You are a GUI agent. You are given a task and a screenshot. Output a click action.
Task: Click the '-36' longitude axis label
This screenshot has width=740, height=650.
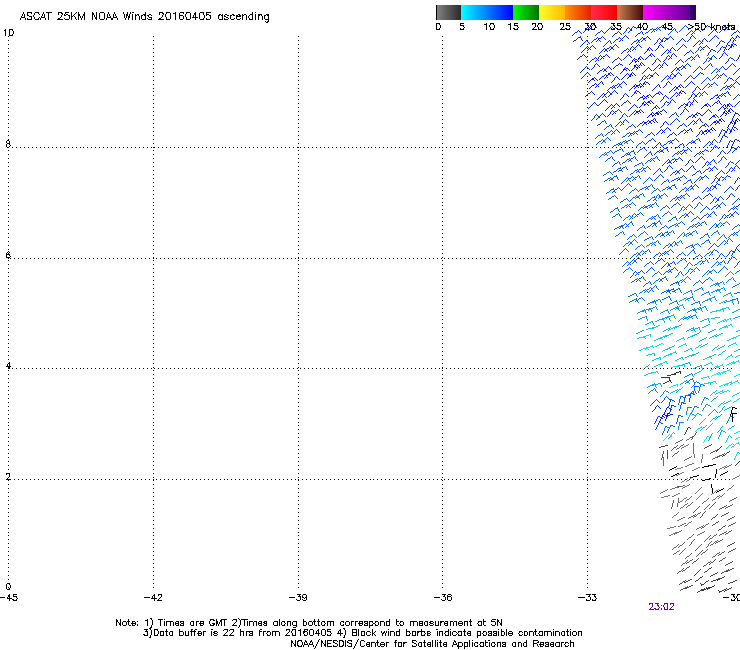(x=443, y=598)
